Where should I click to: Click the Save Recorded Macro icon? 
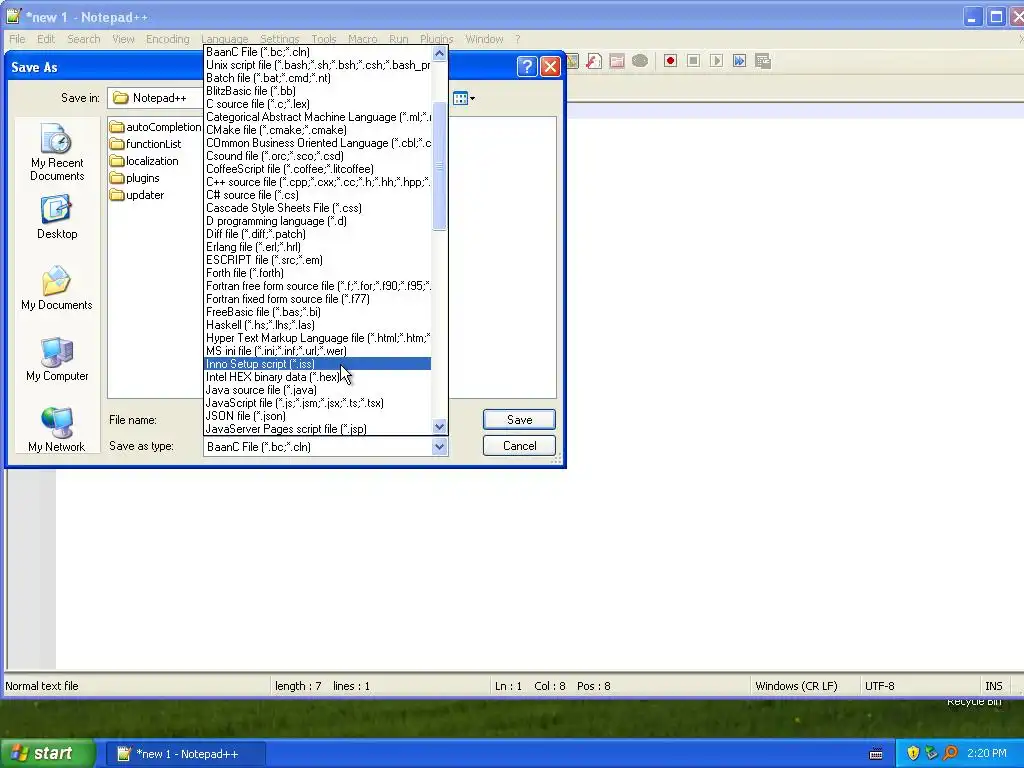763,61
